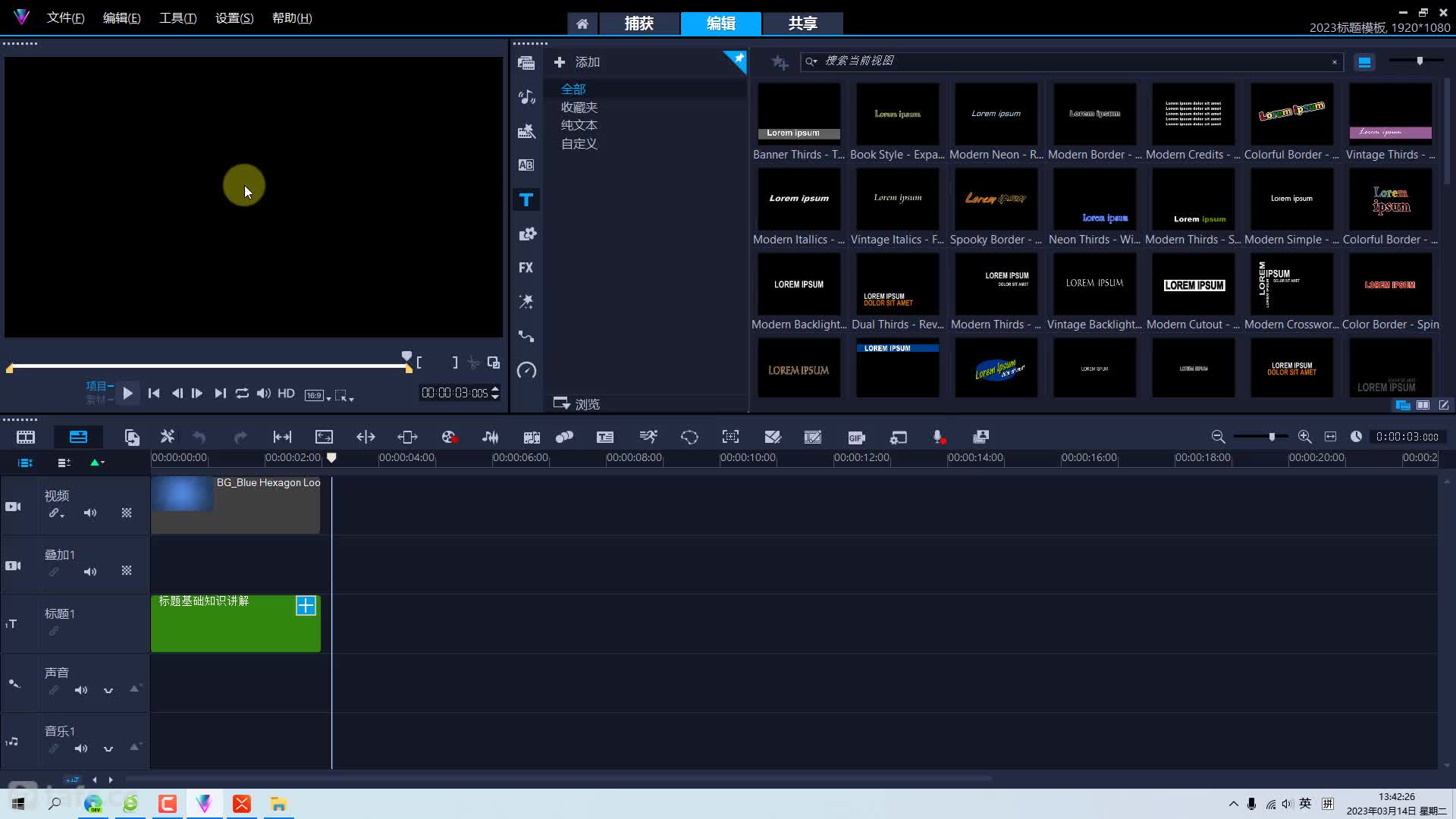Screen dimensions: 1456x819
Task: Open the Sound/Audio library icon
Action: point(526,96)
